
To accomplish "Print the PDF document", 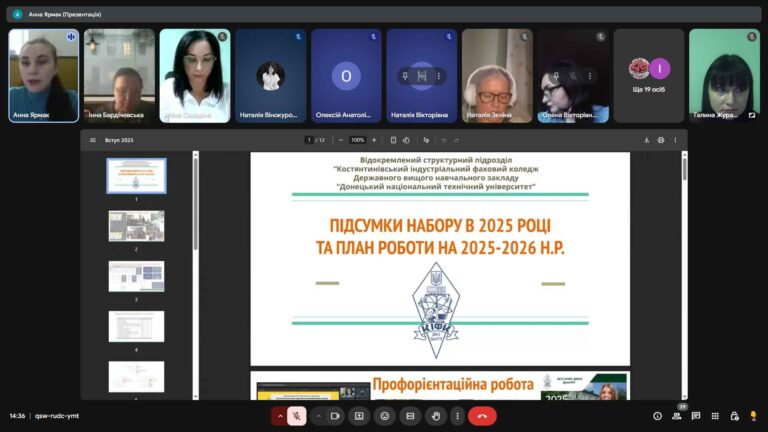I will pos(661,140).
